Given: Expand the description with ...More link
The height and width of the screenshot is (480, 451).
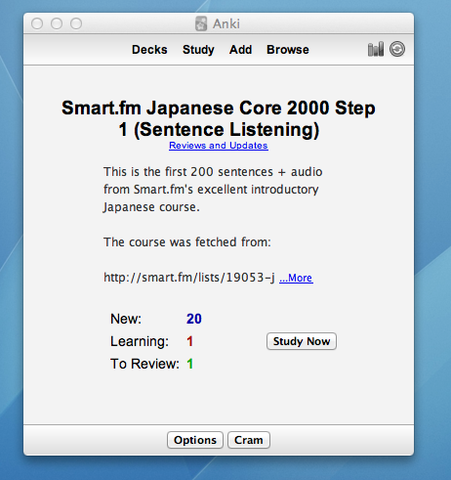Looking at the screenshot, I should (296, 278).
